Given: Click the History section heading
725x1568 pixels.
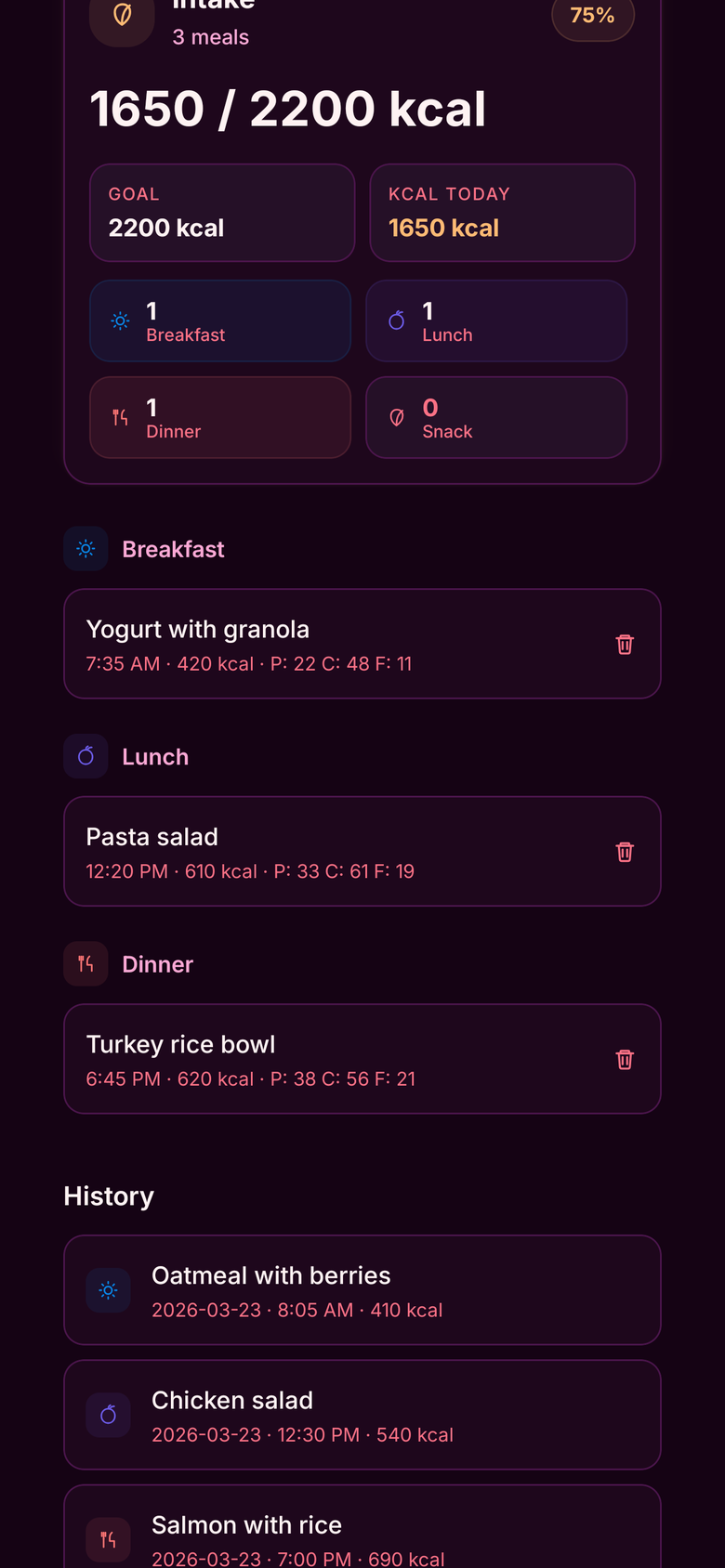Looking at the screenshot, I should 109,1196.
